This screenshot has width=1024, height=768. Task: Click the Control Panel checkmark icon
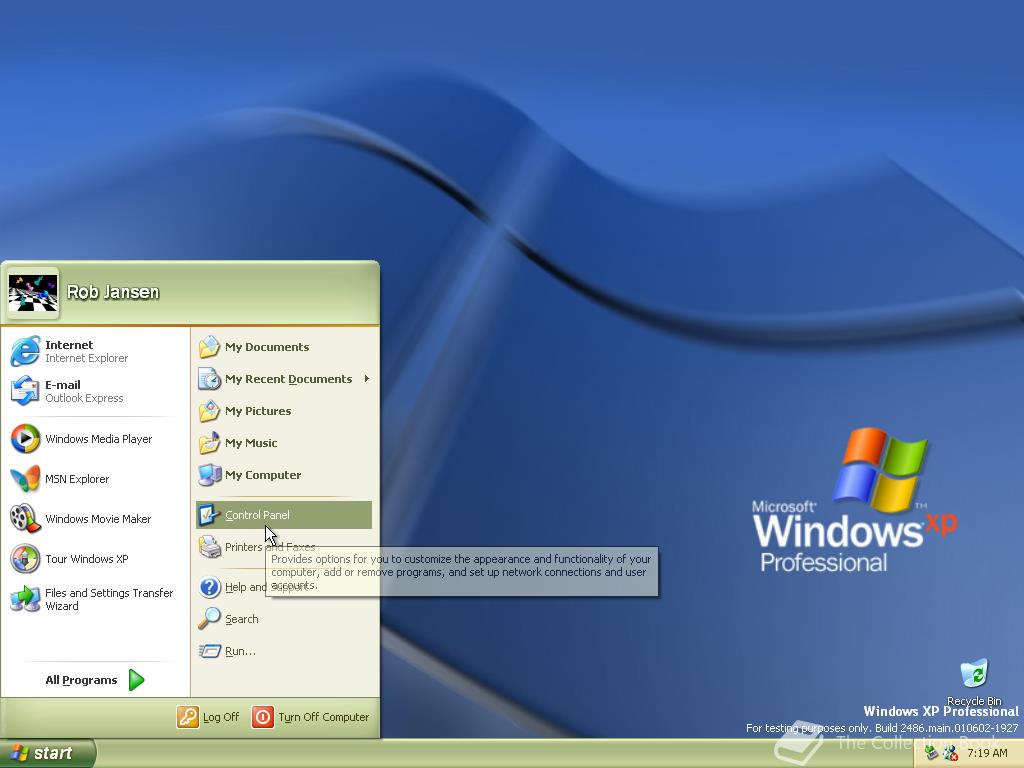(x=210, y=515)
